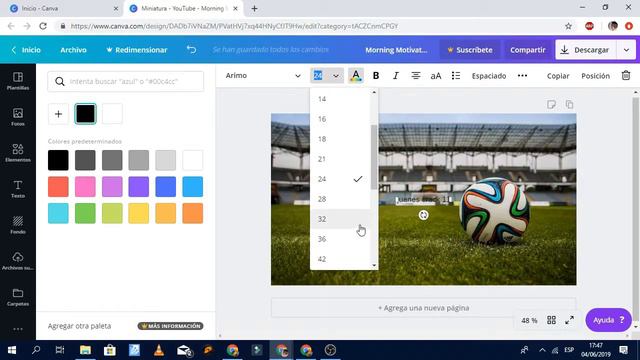Change the text alignment
Viewport: 640px width, 360px height.
(416, 76)
